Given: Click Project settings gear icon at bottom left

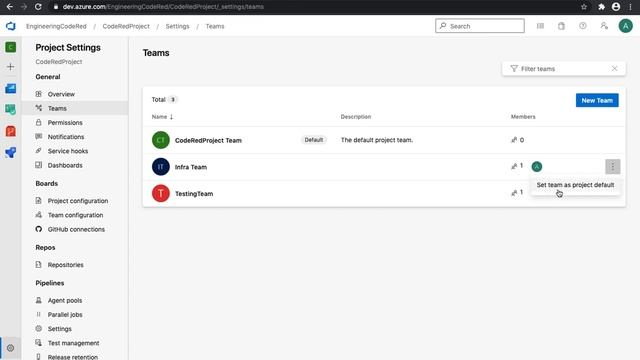Looking at the screenshot, I should (x=11, y=348).
